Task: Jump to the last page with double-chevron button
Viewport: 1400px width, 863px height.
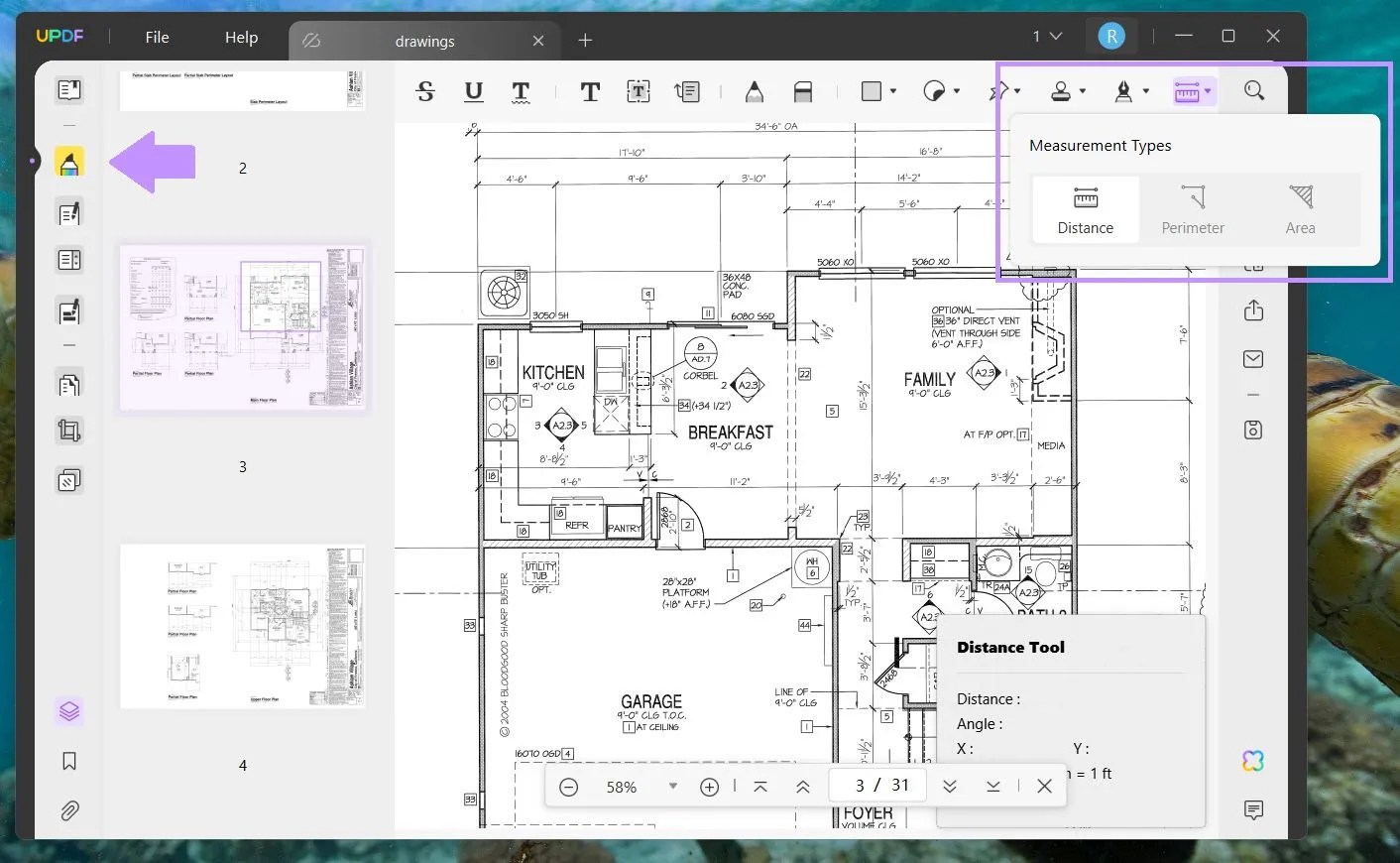Action: click(x=993, y=786)
